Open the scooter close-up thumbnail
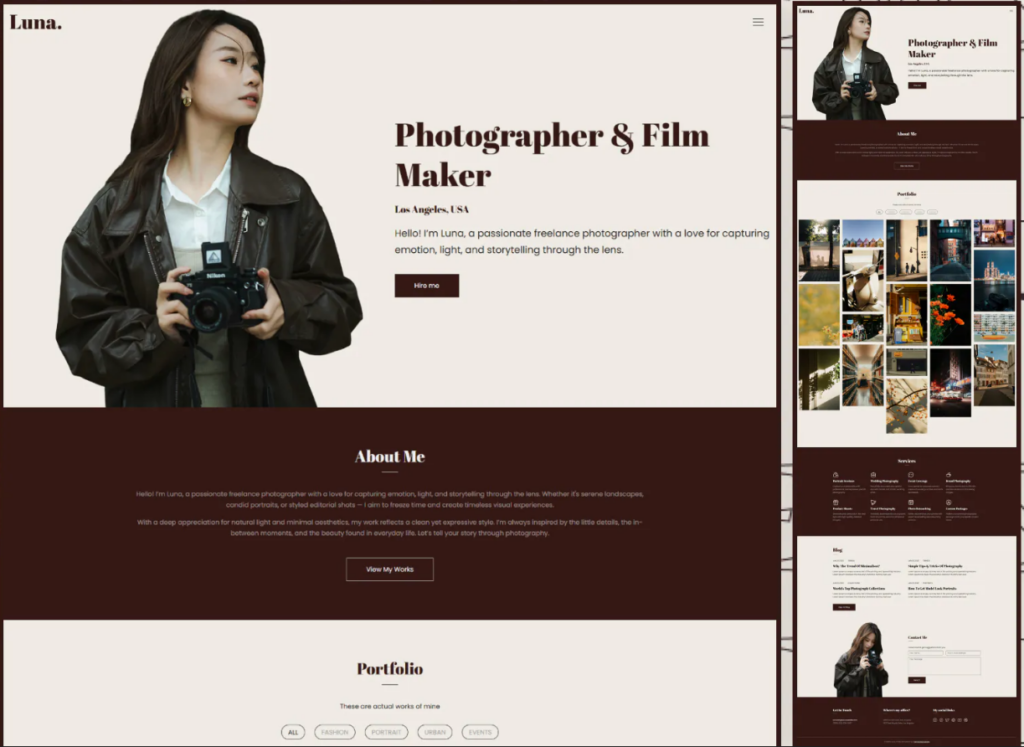 pyautogui.click(x=863, y=281)
